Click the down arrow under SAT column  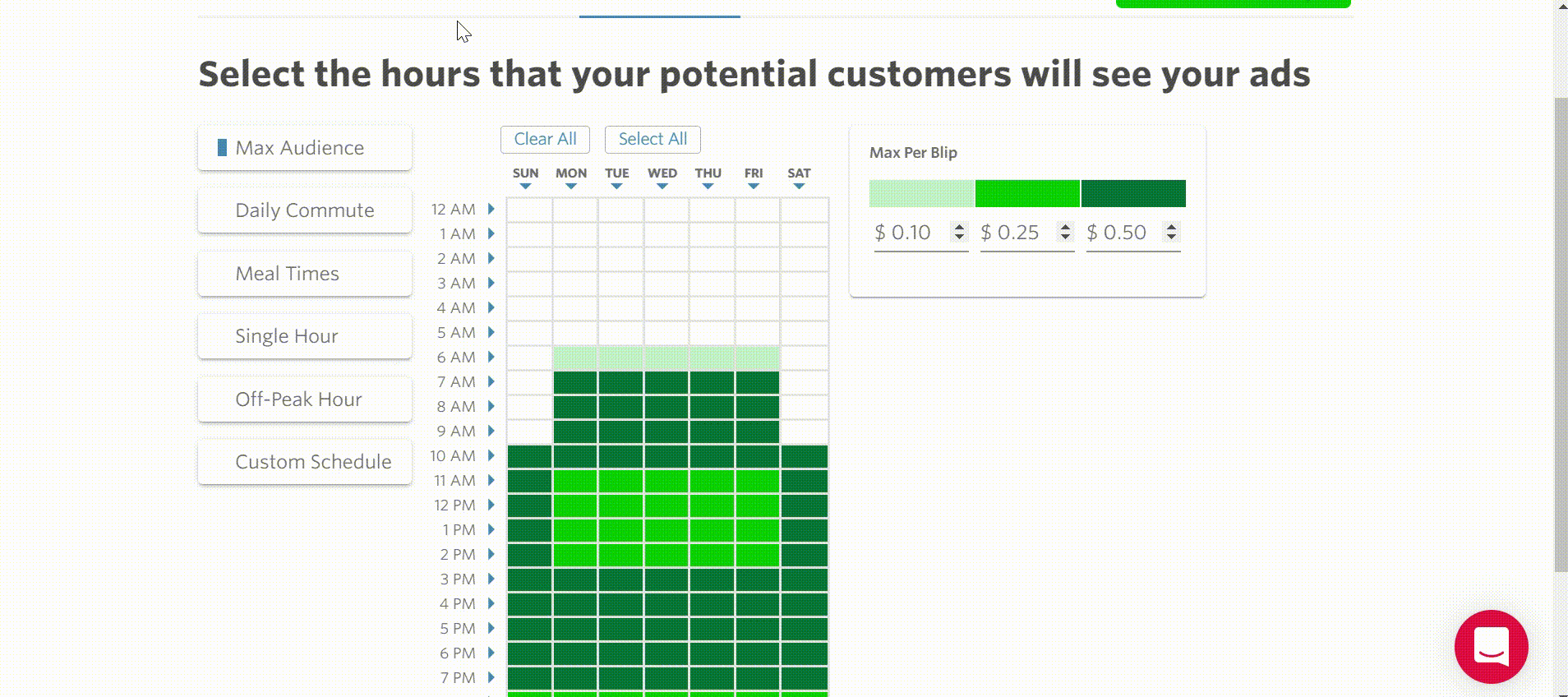(x=799, y=187)
